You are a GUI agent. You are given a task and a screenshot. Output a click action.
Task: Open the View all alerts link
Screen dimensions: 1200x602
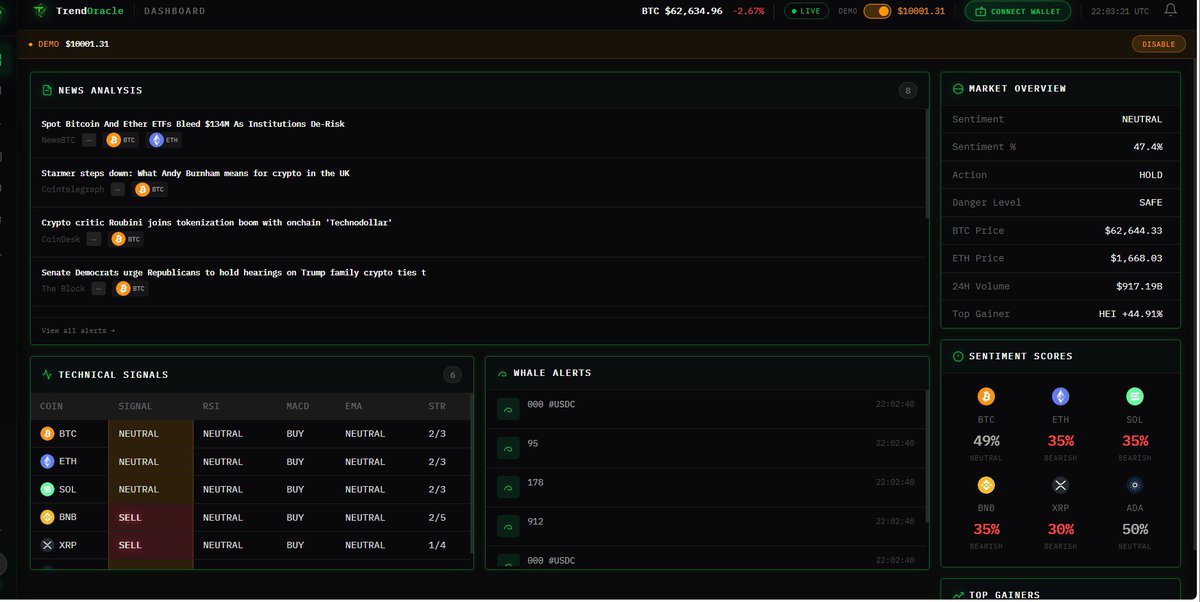pos(78,330)
